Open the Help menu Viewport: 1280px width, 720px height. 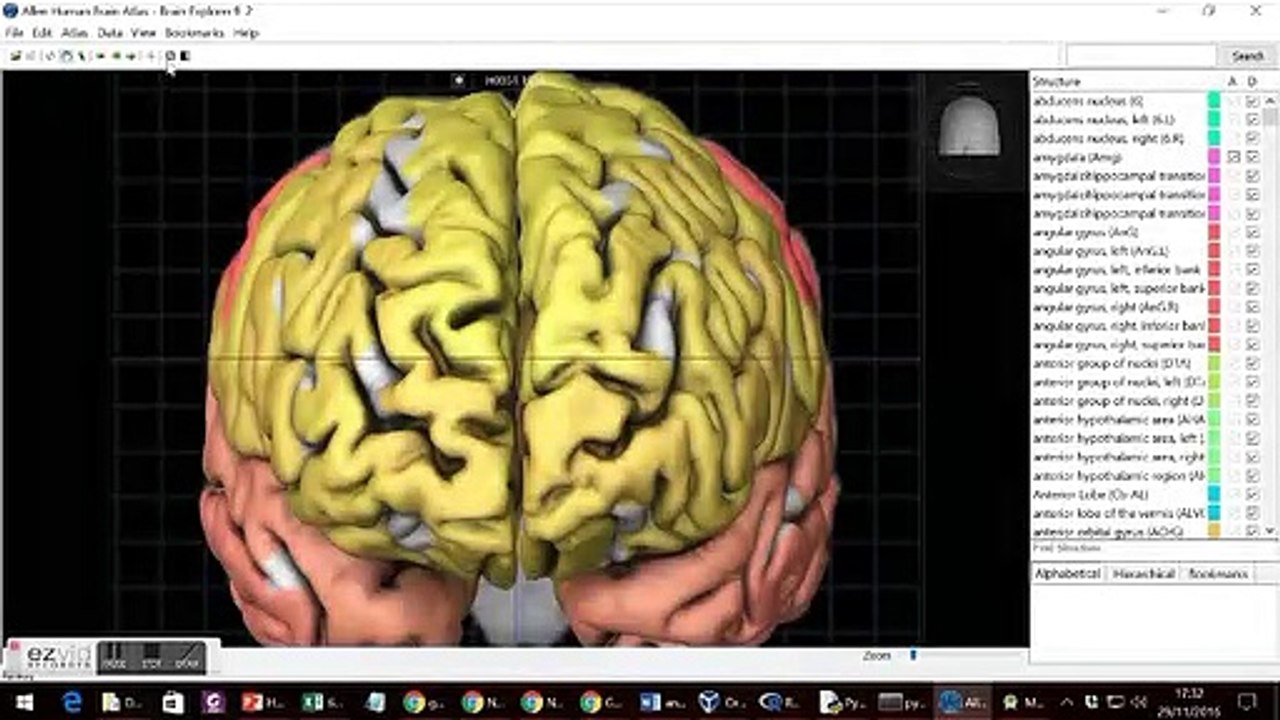tap(246, 33)
